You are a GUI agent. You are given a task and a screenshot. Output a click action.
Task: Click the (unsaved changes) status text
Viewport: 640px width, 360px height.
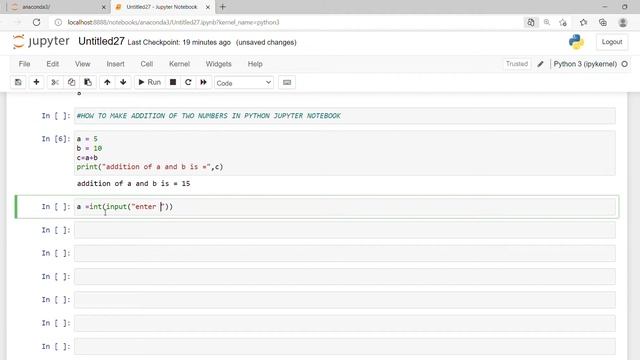tap(266, 42)
